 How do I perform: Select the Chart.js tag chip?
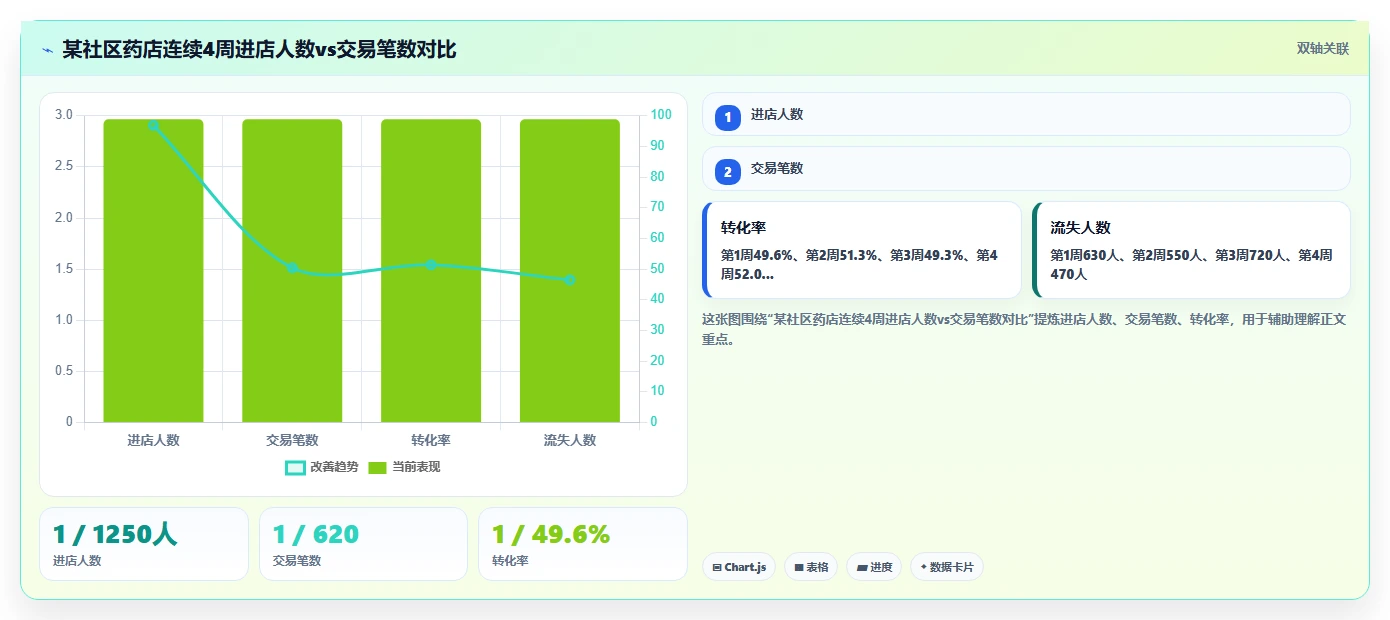[x=738, y=567]
